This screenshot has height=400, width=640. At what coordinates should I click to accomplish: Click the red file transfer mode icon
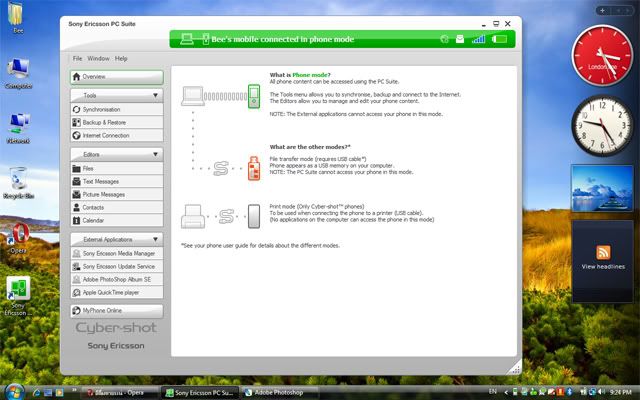[254, 168]
